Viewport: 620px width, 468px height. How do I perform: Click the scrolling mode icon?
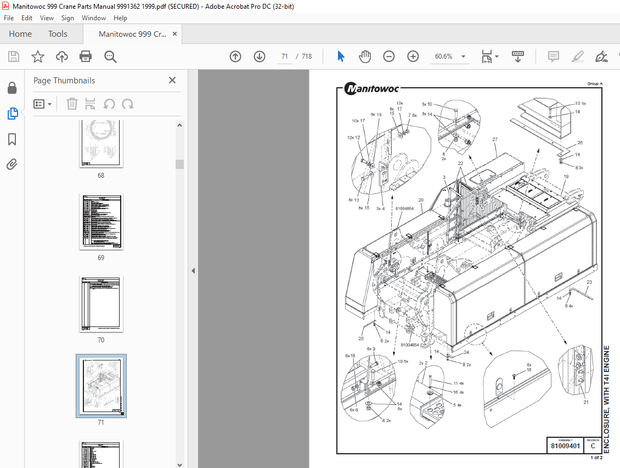tap(518, 57)
